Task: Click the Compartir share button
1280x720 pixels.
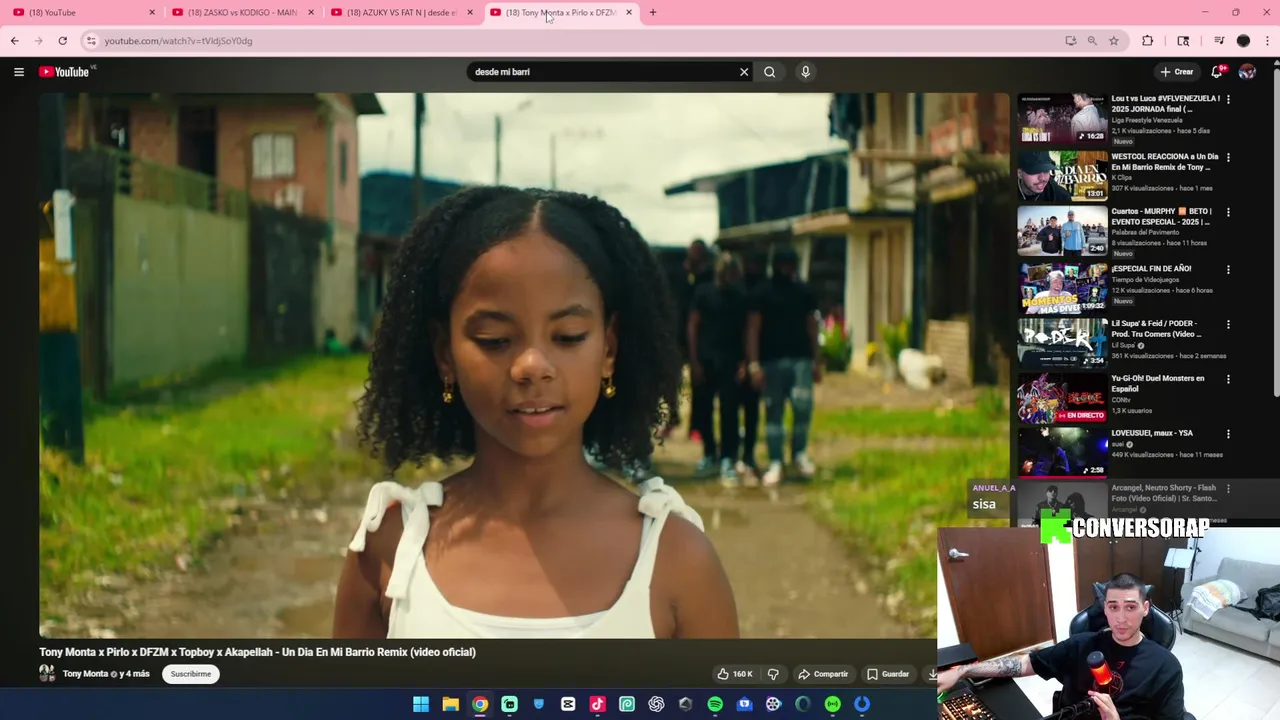Action: coord(822,674)
